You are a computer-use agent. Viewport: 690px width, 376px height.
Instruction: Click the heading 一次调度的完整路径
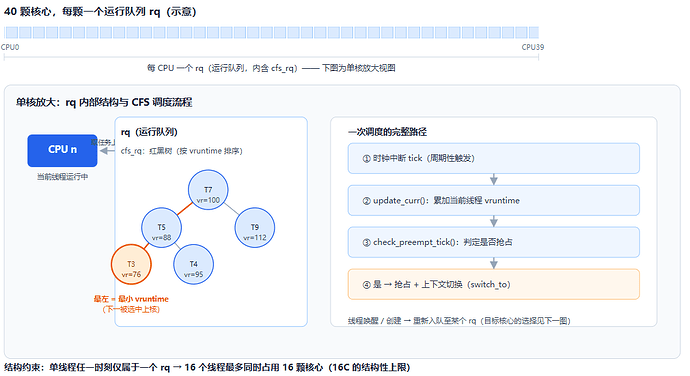[x=387, y=132]
